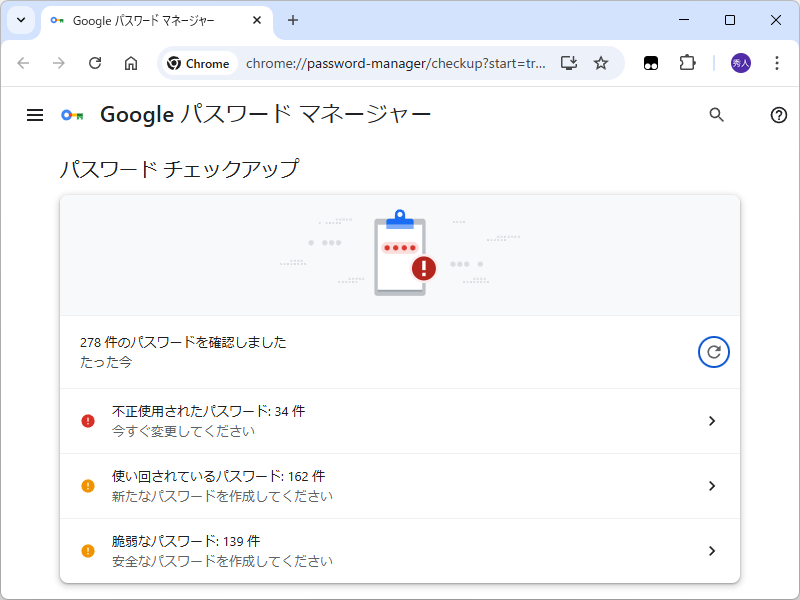Go to the home page via home icon

pos(131,62)
